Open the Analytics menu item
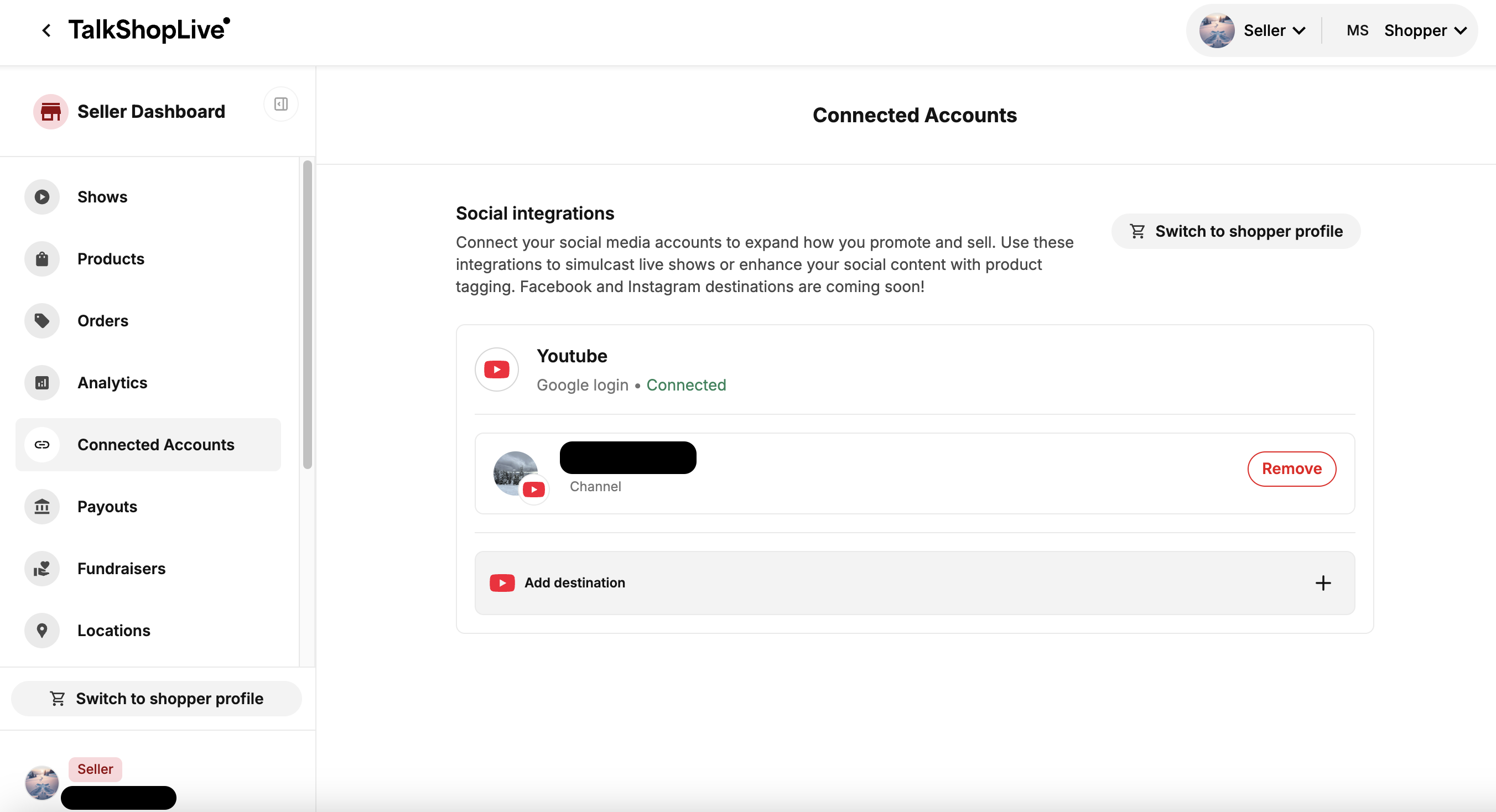The height and width of the screenshot is (812, 1496). 148,383
